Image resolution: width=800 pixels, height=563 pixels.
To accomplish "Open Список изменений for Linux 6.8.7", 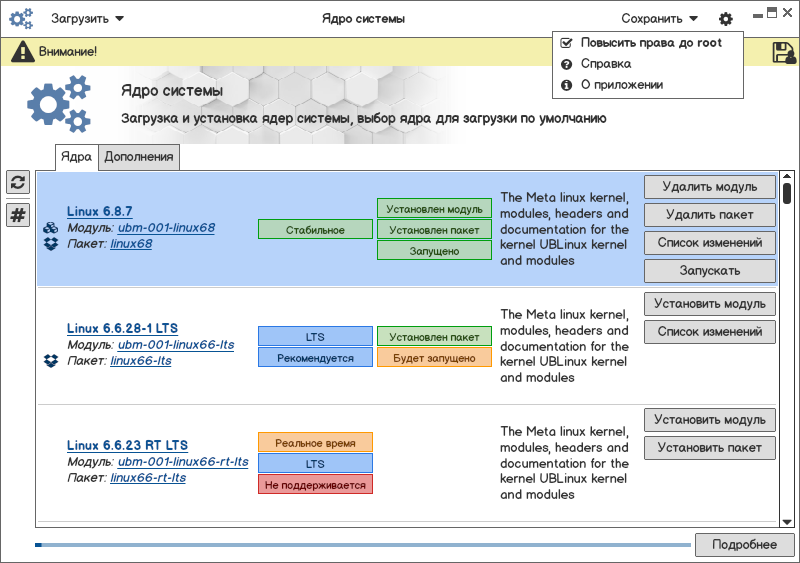I will [x=710, y=243].
